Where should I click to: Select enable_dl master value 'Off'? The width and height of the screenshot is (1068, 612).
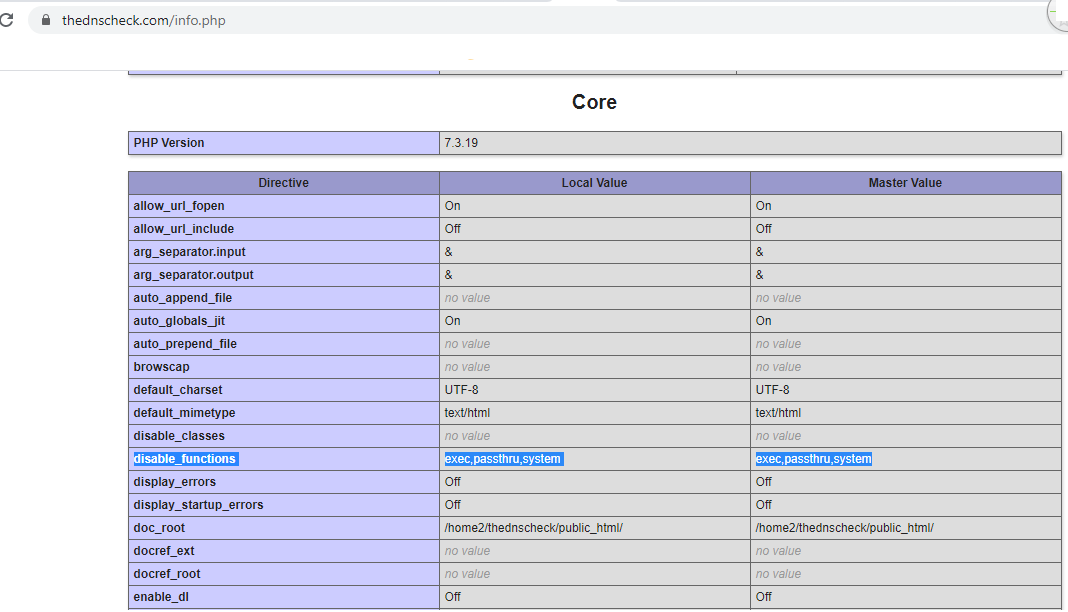tap(764, 597)
